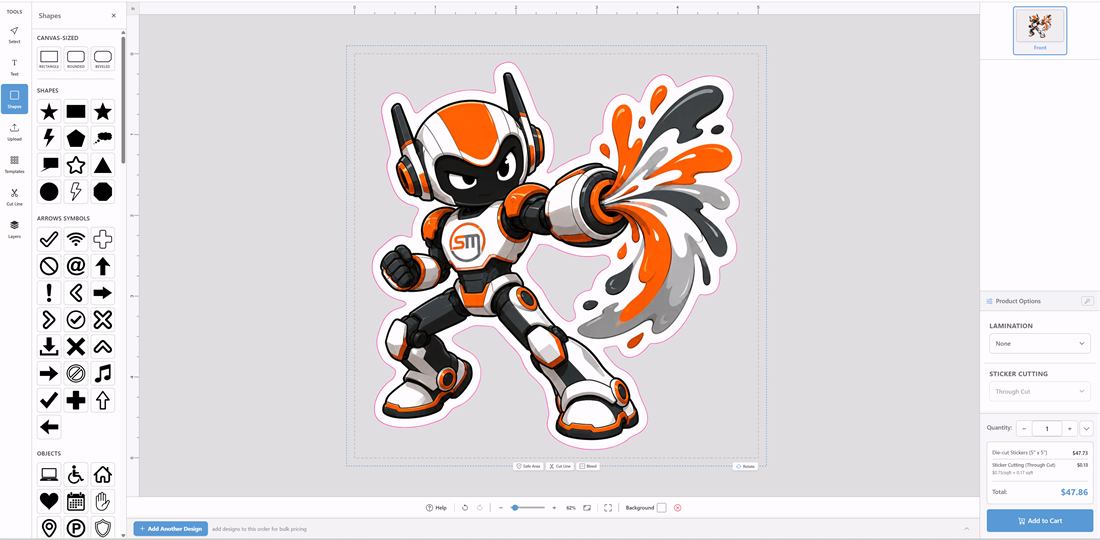Add the prohibited circle-slash symbol
Screen dimensions: 1100x540
click(49, 266)
